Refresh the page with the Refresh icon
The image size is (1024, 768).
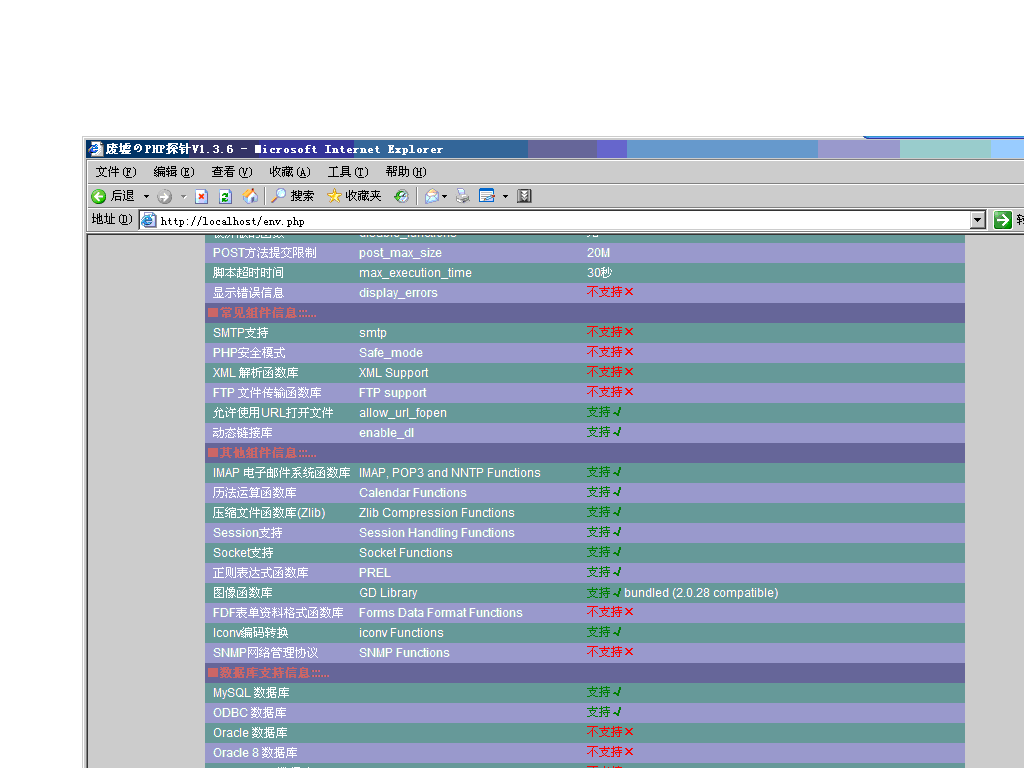click(224, 195)
